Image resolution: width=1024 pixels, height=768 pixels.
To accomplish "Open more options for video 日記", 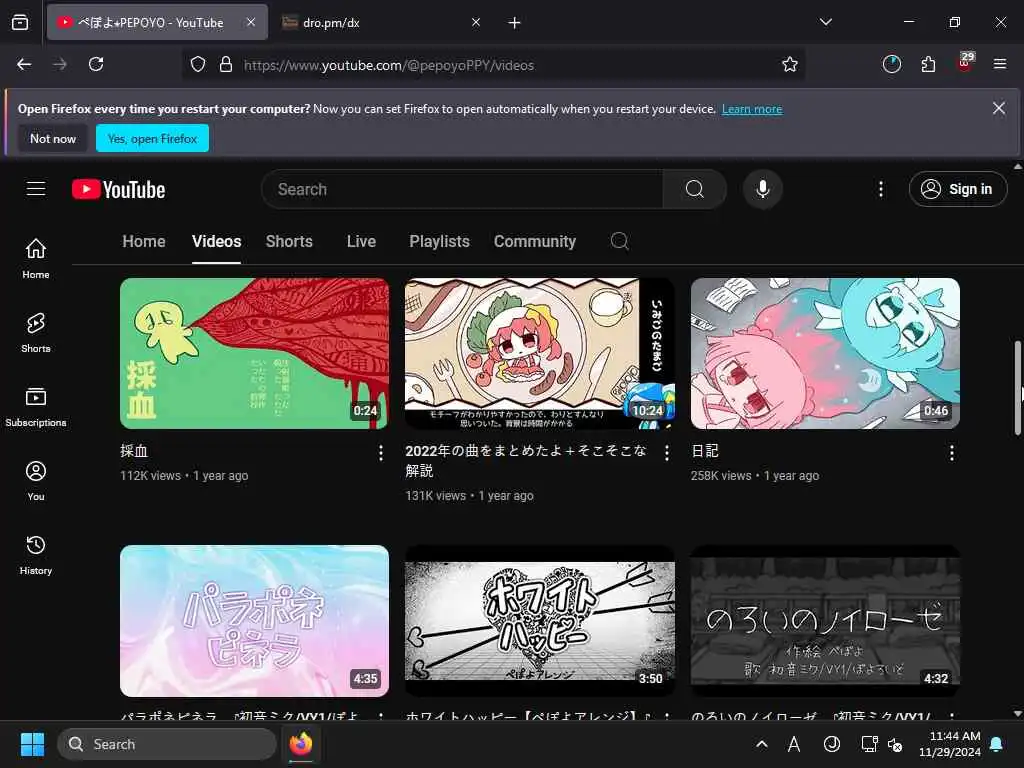I will (x=952, y=453).
